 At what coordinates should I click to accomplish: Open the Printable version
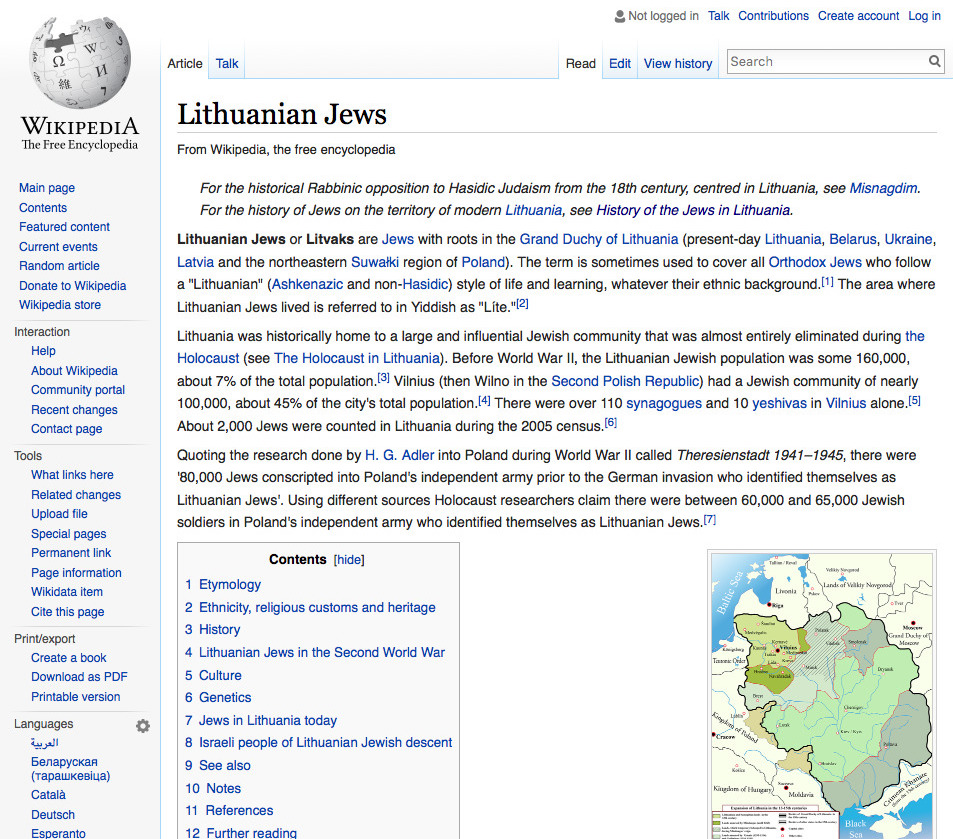point(74,696)
